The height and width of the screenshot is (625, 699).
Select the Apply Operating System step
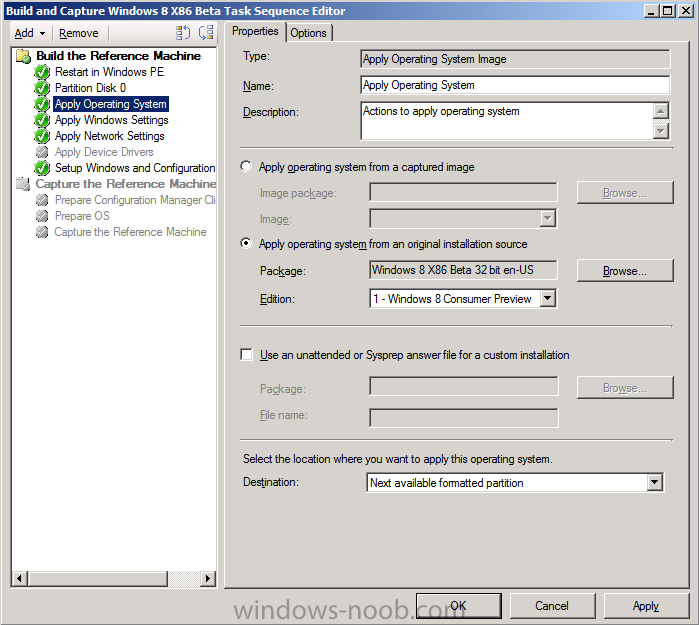click(111, 104)
